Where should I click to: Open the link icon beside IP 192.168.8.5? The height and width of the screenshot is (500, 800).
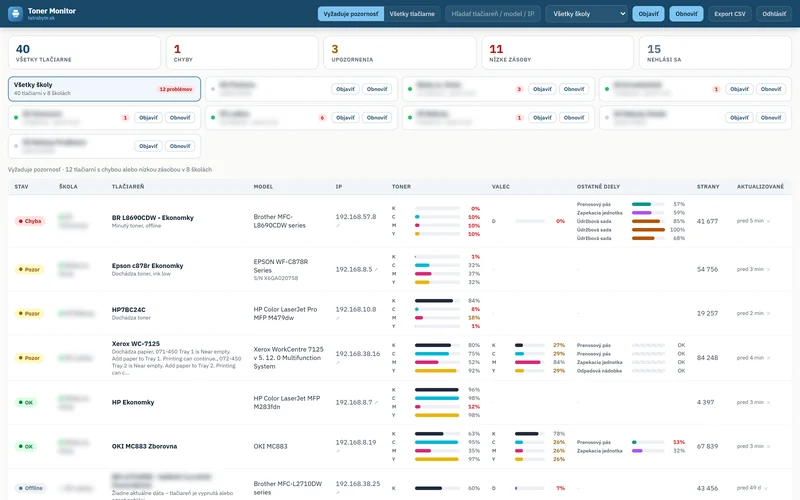coord(376,269)
